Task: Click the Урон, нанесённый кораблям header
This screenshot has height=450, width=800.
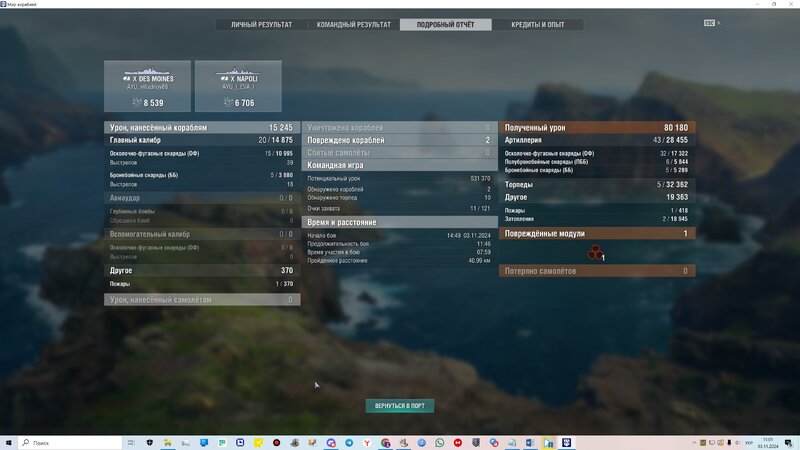Action: tap(202, 128)
